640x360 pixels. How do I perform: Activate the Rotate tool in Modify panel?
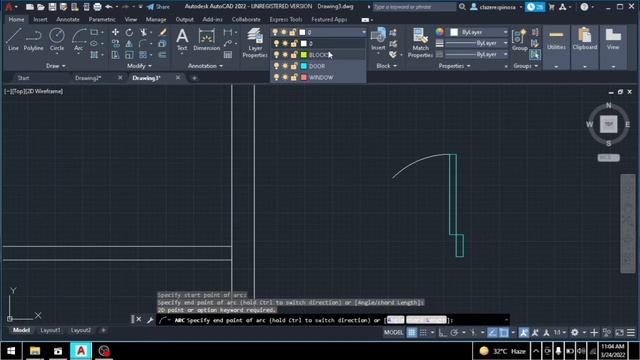(129, 32)
